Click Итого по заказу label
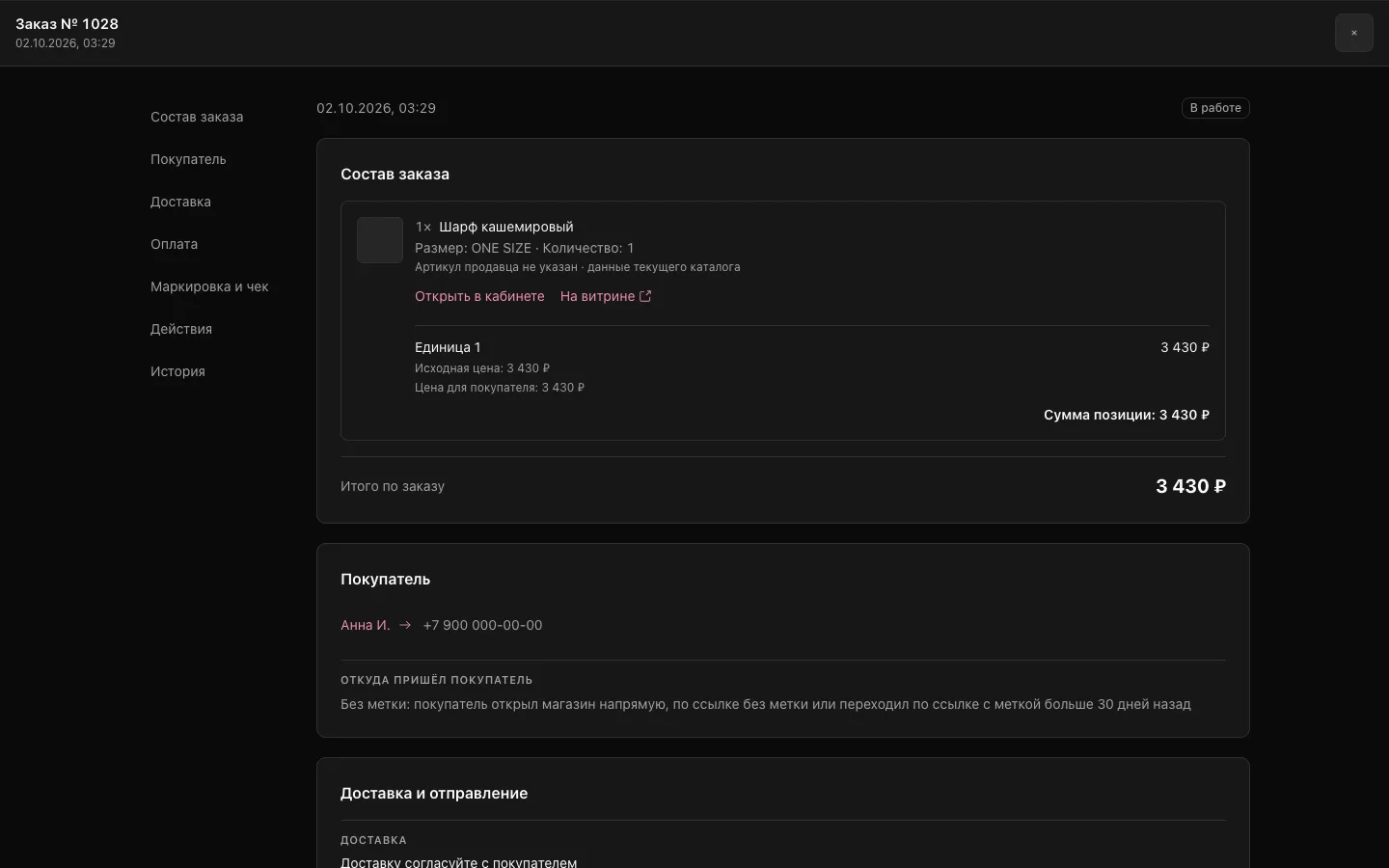This screenshot has width=1389, height=868. 393,486
